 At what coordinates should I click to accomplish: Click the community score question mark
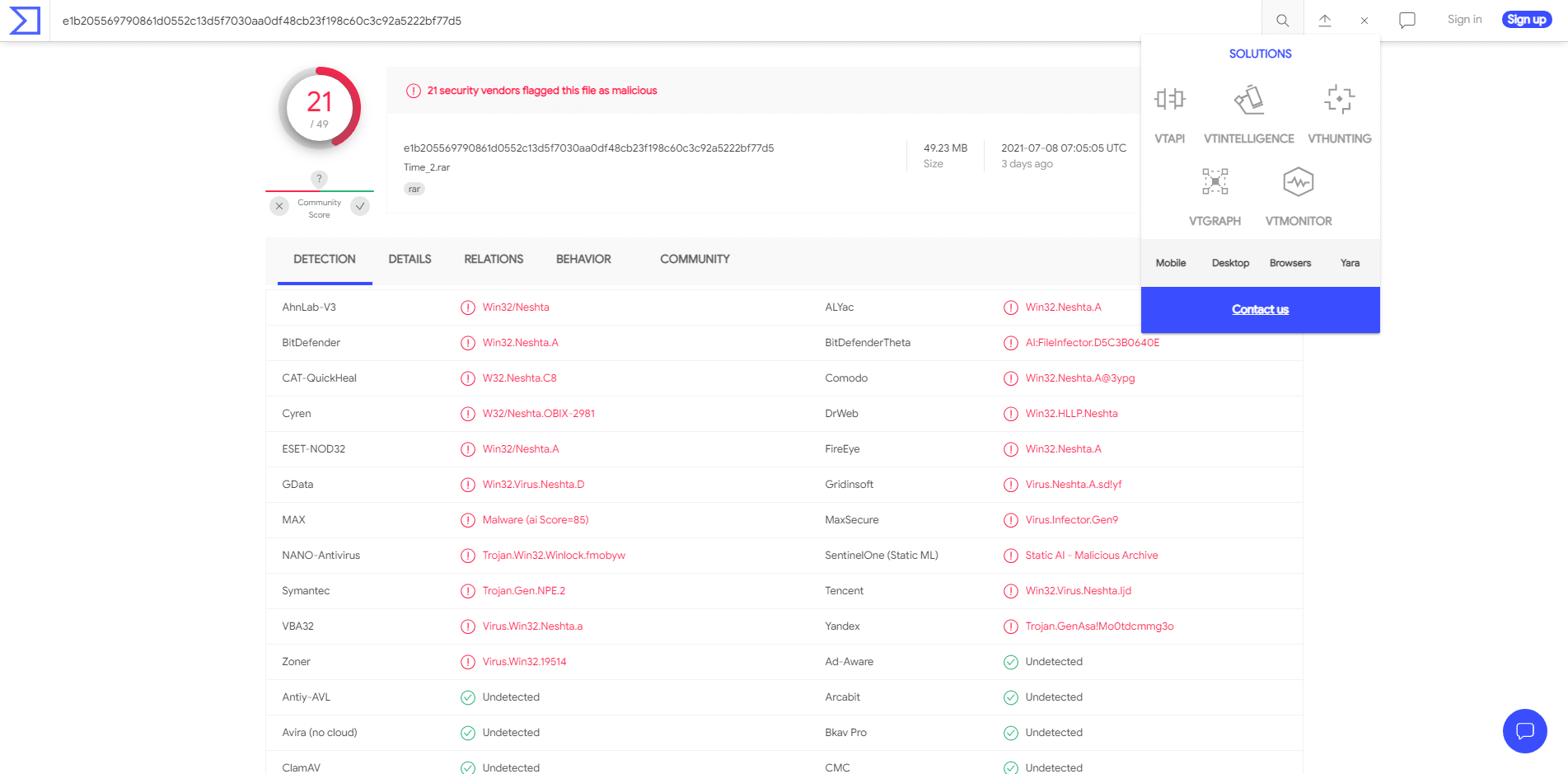(x=320, y=178)
